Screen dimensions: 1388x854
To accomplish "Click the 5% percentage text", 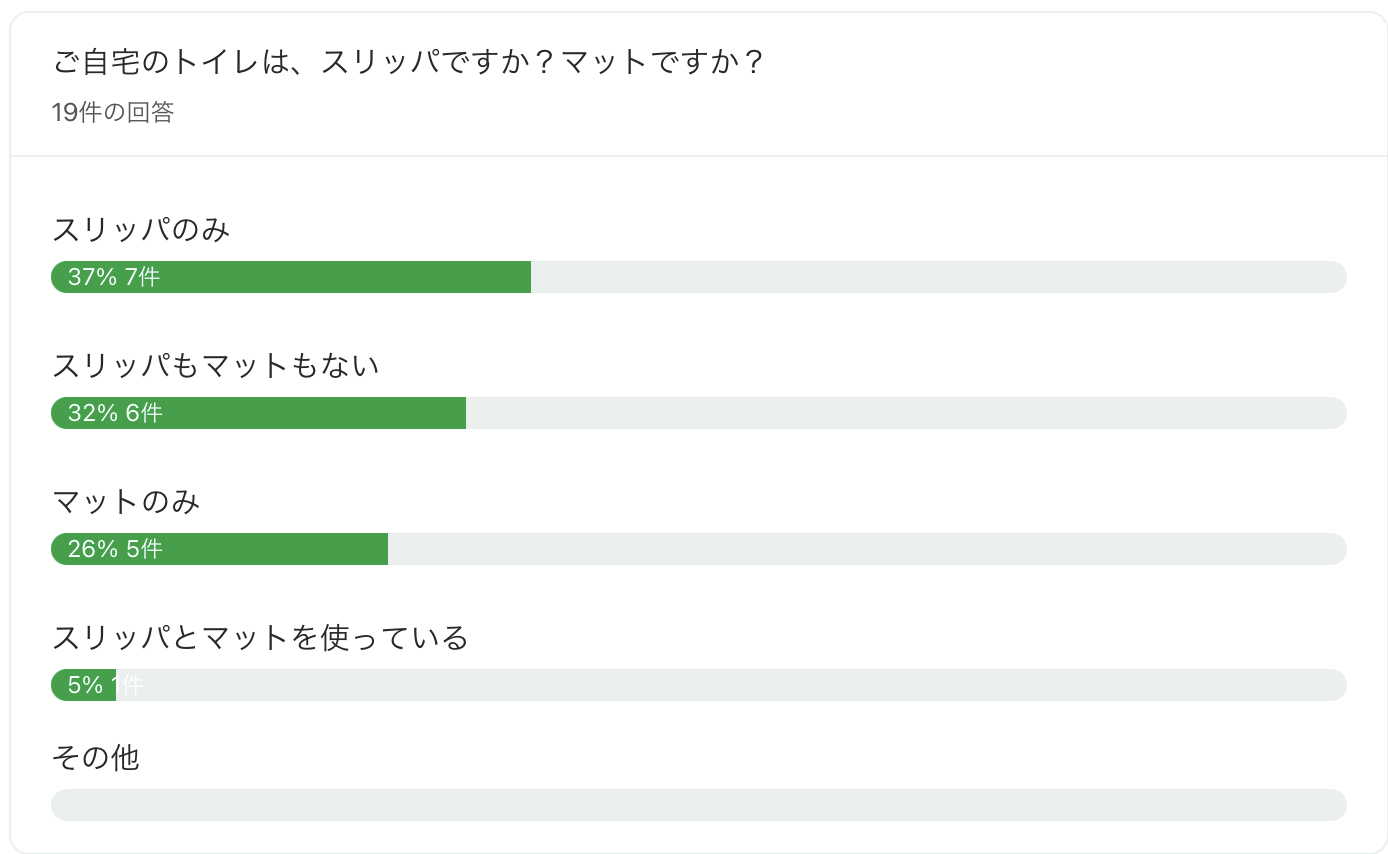I will tap(85, 685).
